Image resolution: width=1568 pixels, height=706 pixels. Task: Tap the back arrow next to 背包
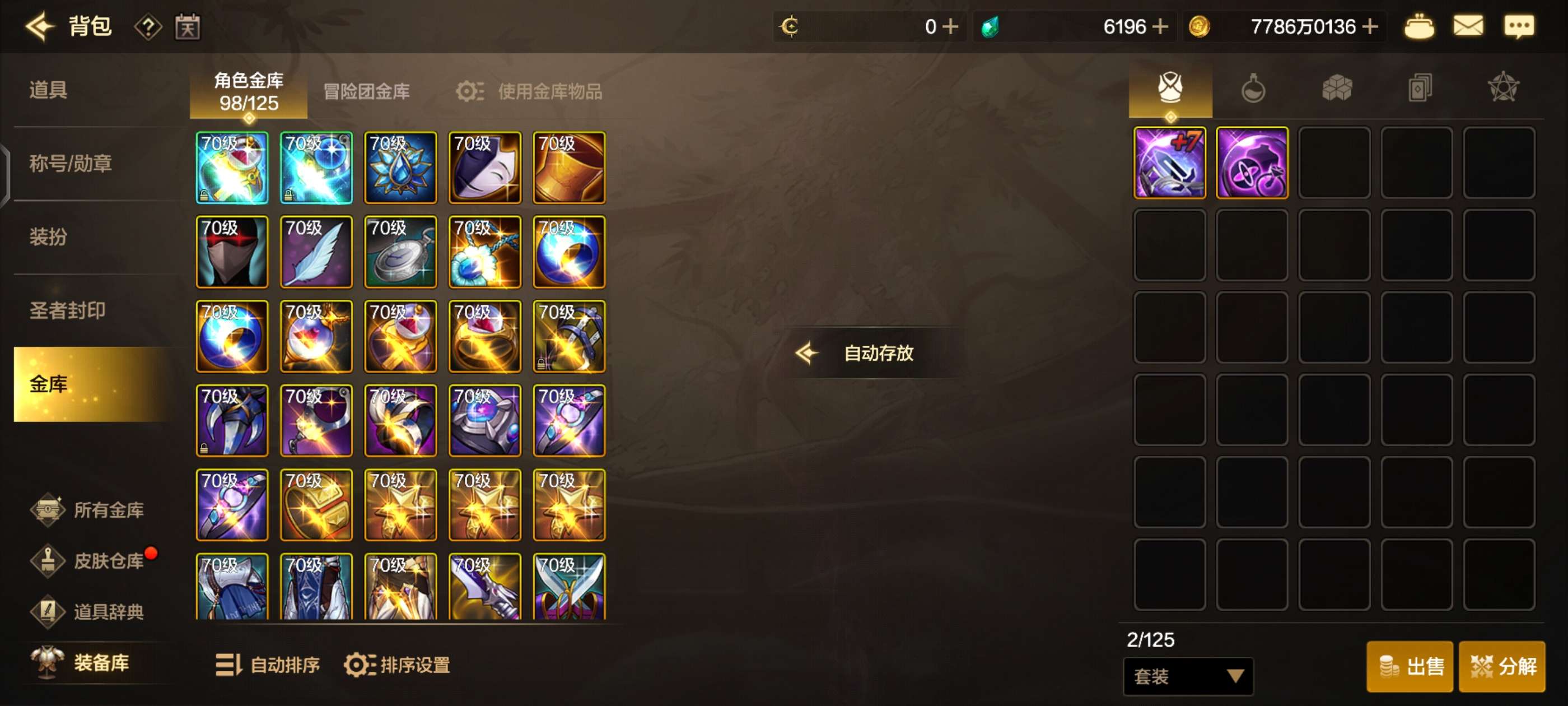coord(40,26)
